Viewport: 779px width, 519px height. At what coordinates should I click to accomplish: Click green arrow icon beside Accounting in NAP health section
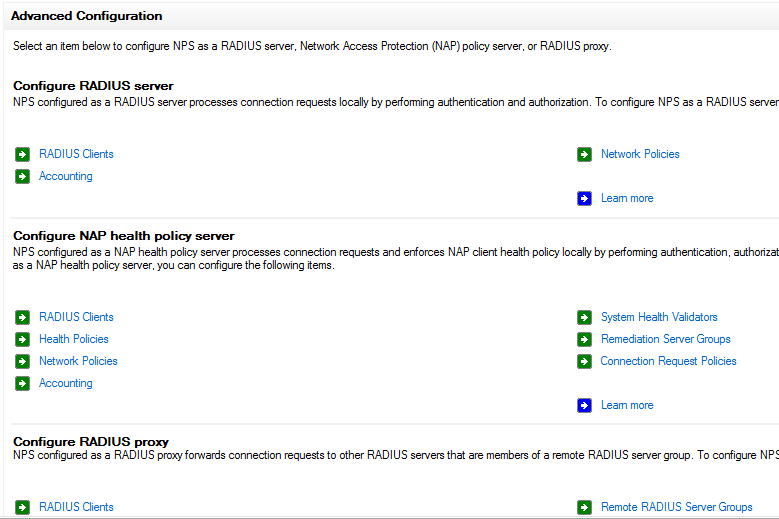[x=22, y=383]
